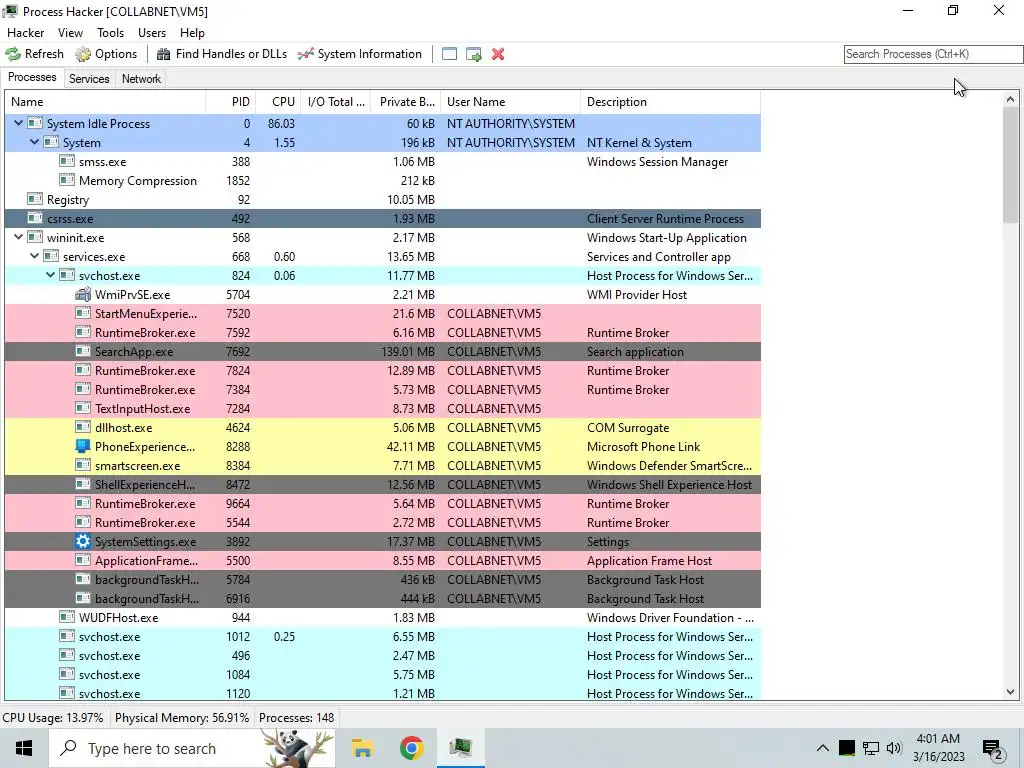The height and width of the screenshot is (768, 1024).
Task: Sort by the I/O Total column header
Action: (336, 102)
